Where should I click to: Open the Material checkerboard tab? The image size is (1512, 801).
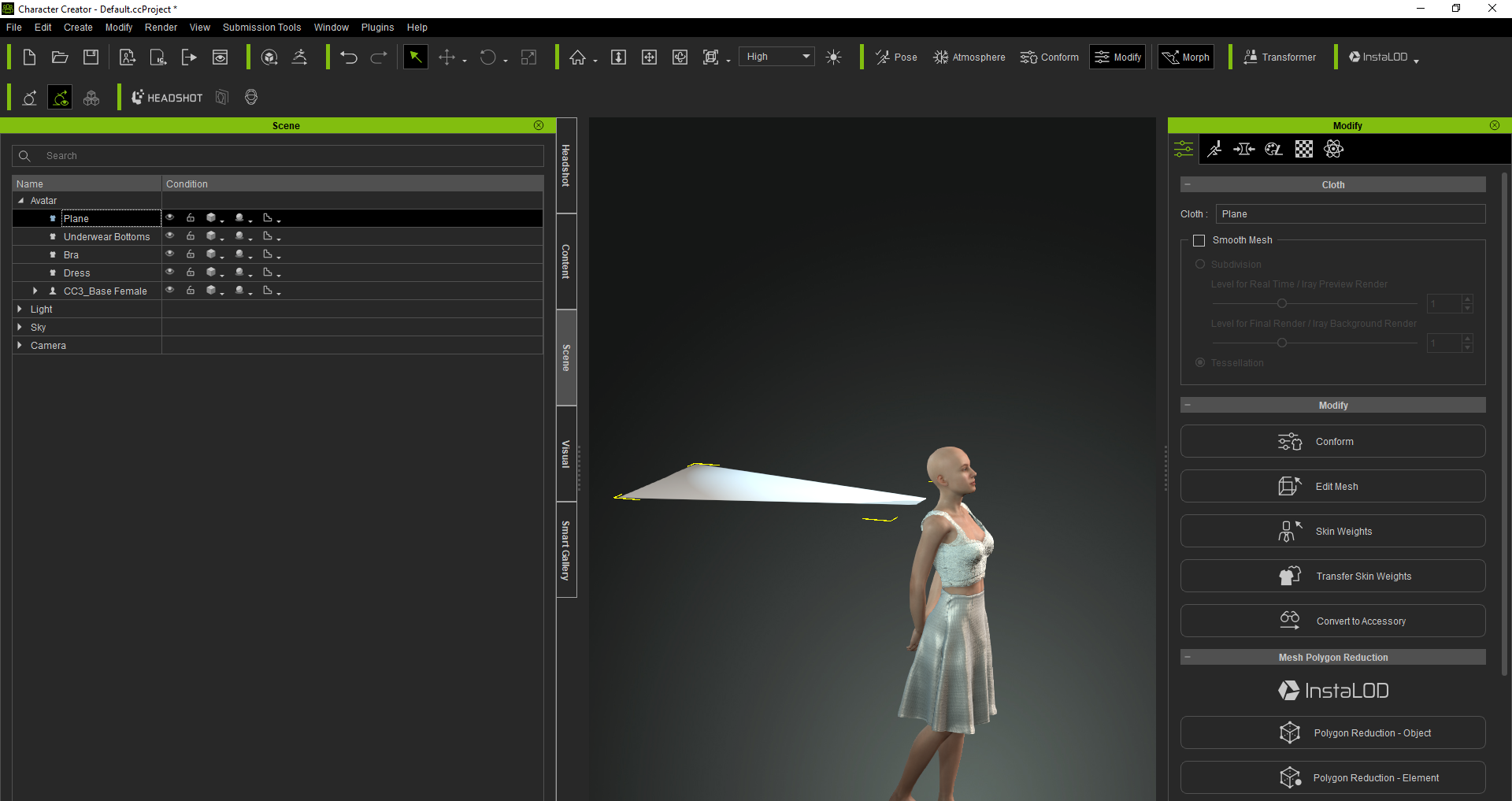tap(1304, 149)
